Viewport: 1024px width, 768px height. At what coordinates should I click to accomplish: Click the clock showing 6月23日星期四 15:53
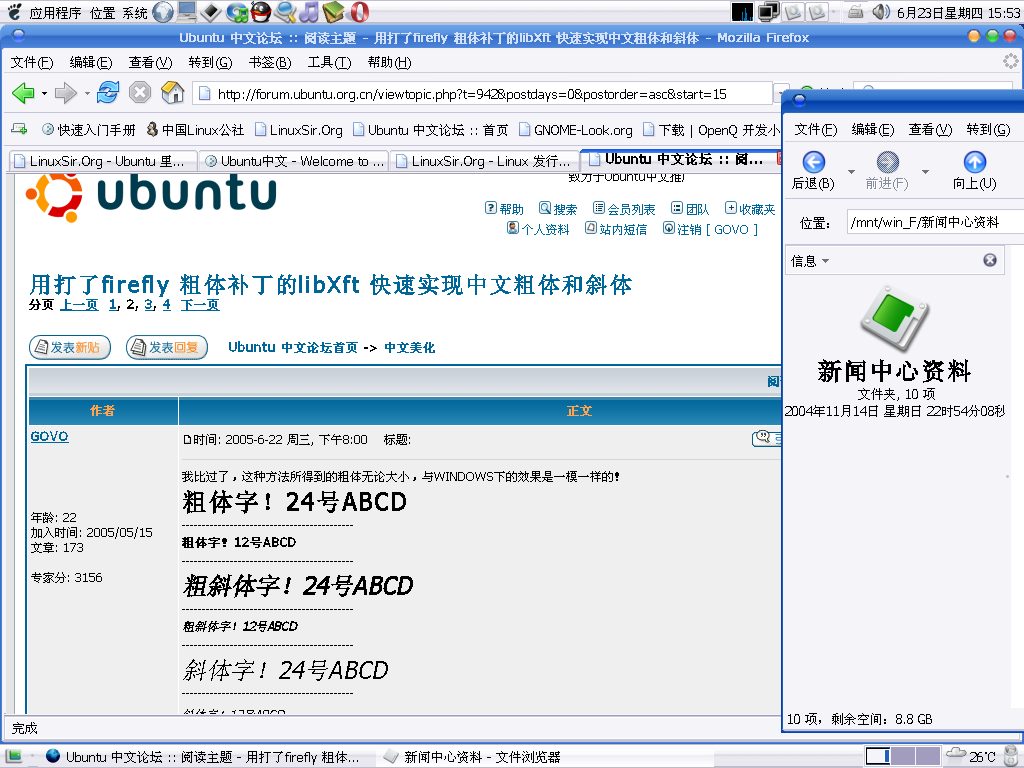(959, 12)
